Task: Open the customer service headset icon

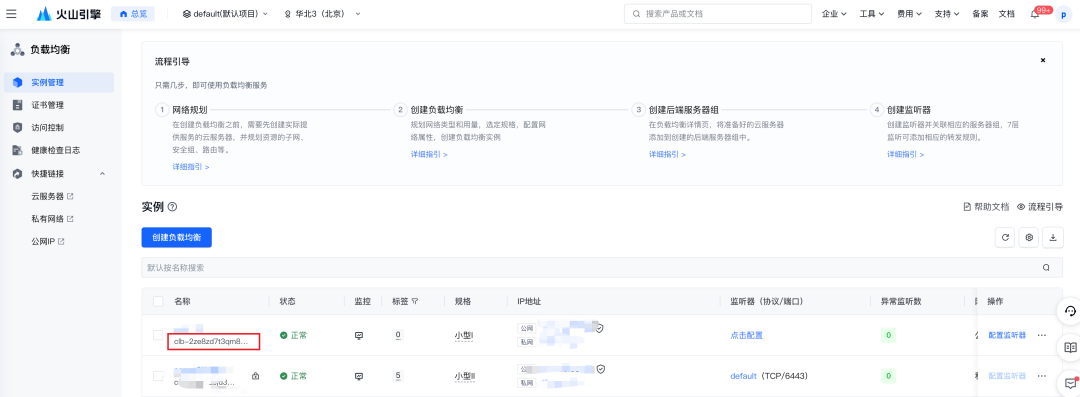Action: [x=1070, y=312]
